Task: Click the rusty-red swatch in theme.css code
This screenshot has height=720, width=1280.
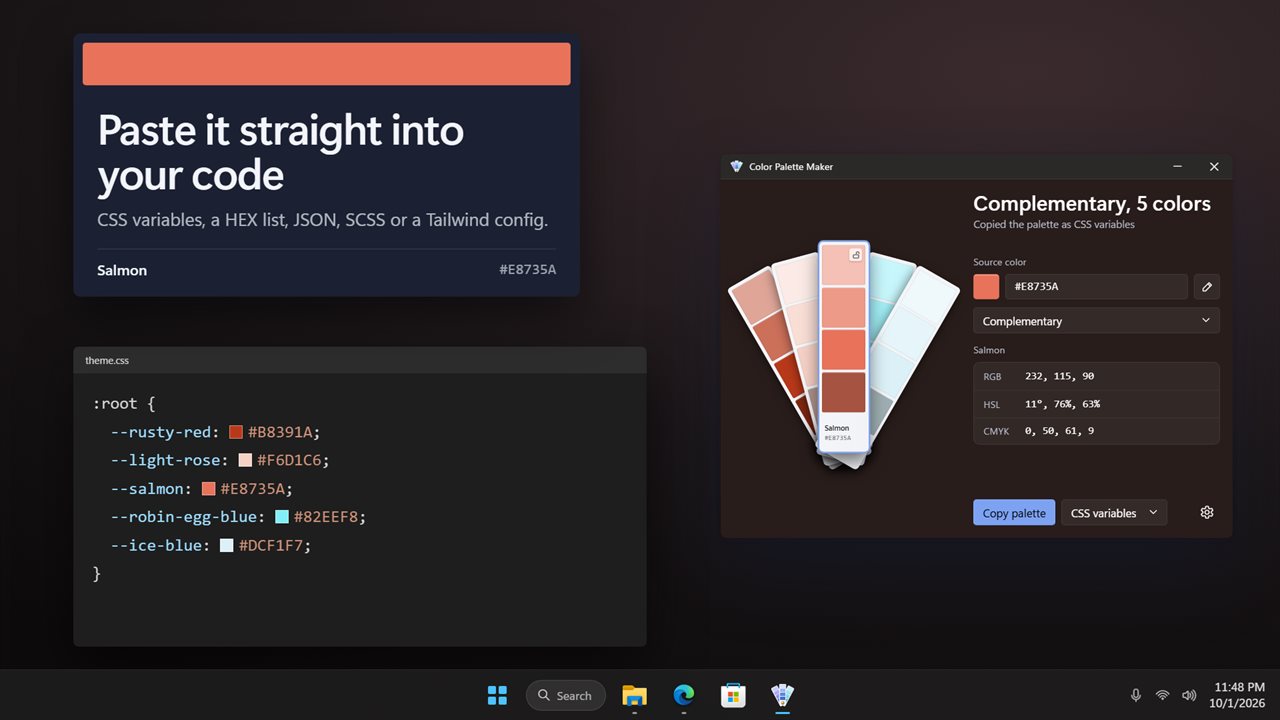Action: point(236,432)
